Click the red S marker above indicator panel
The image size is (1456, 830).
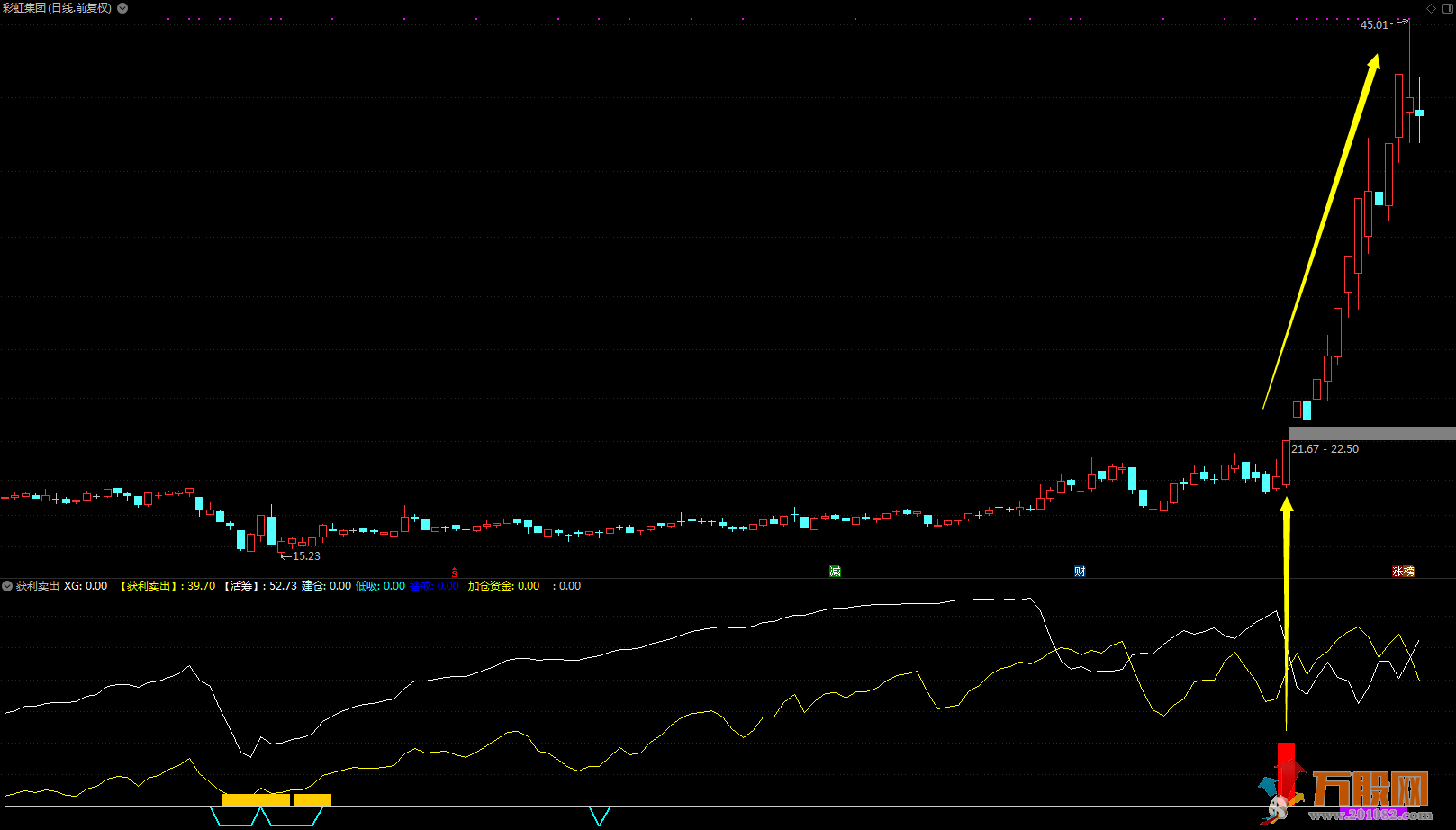455,573
